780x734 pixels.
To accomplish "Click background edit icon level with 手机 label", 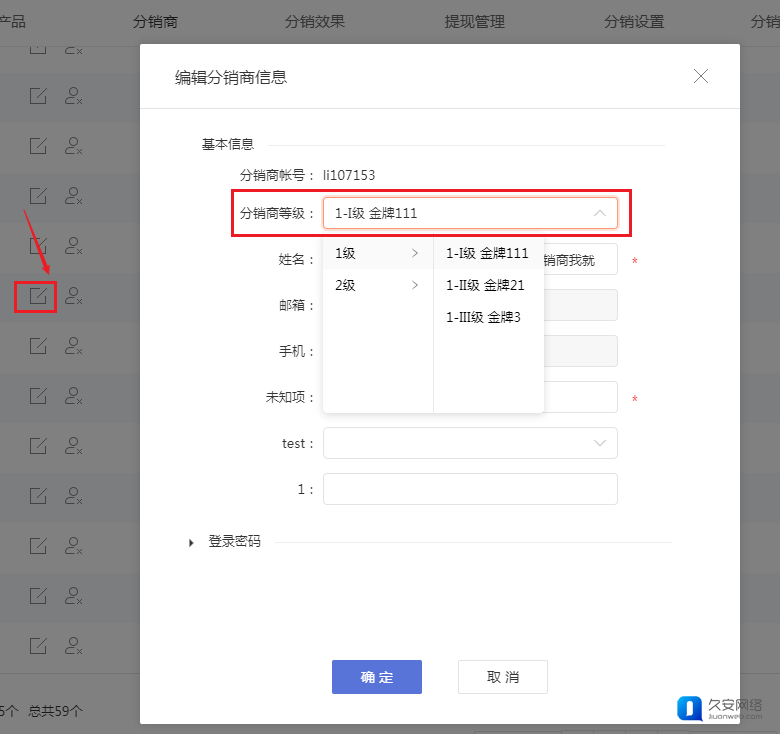I will pyautogui.click(x=38, y=346).
